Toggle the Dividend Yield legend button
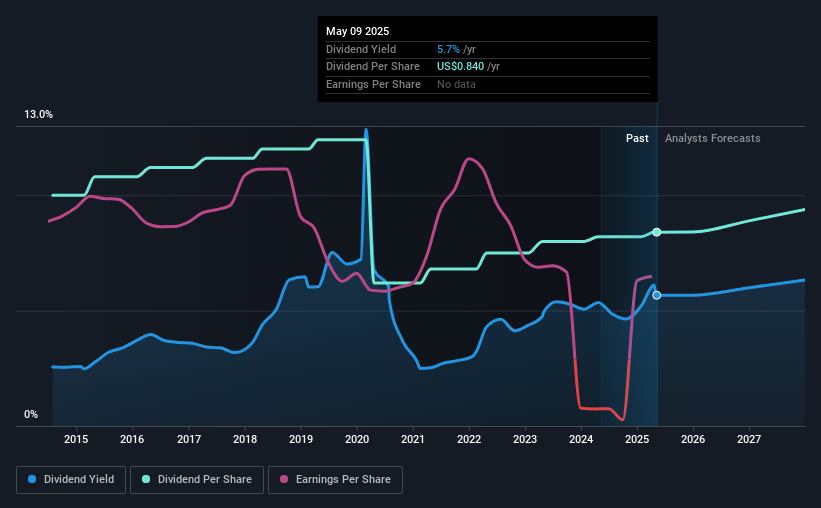 [x=71, y=480]
